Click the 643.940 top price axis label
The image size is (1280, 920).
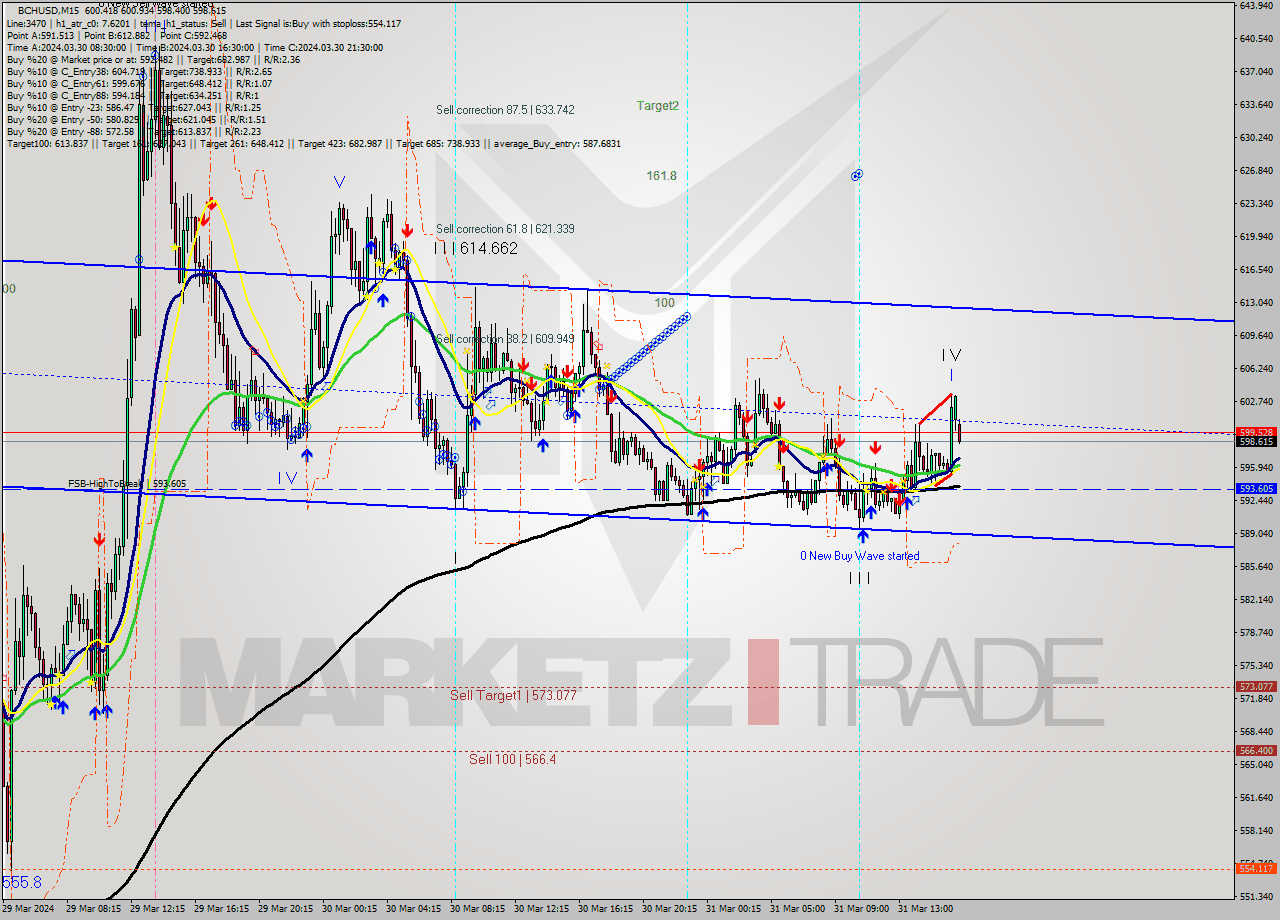pos(1256,5)
